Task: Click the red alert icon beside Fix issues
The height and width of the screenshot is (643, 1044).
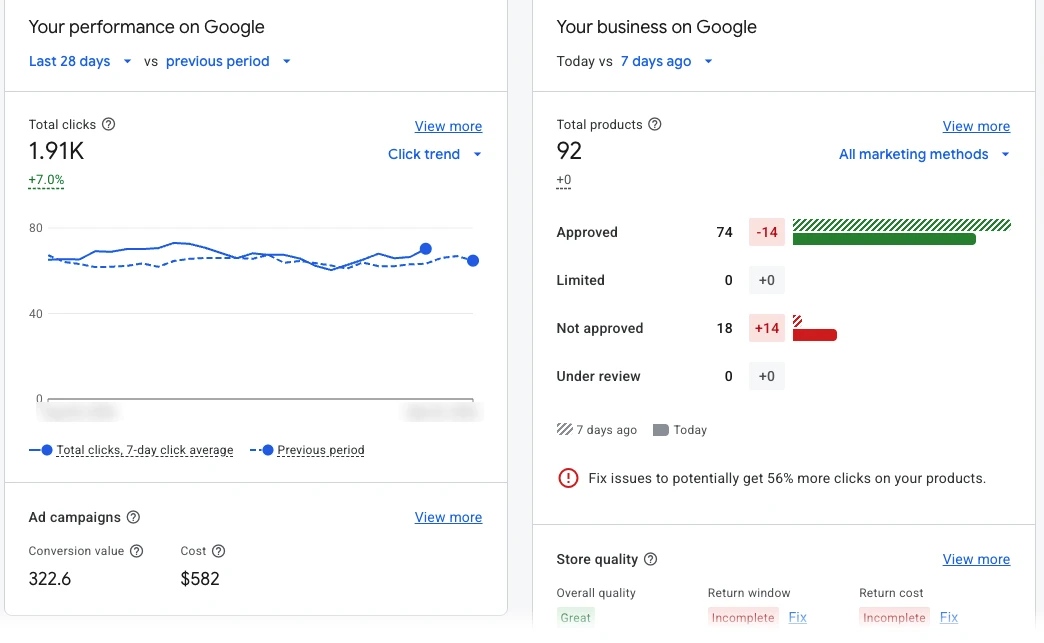Action: [568, 478]
